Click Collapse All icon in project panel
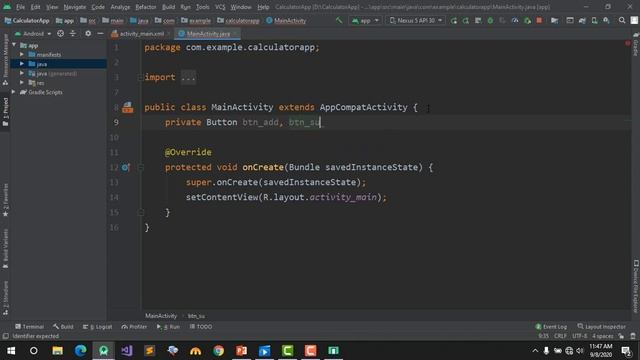 tap(73, 33)
